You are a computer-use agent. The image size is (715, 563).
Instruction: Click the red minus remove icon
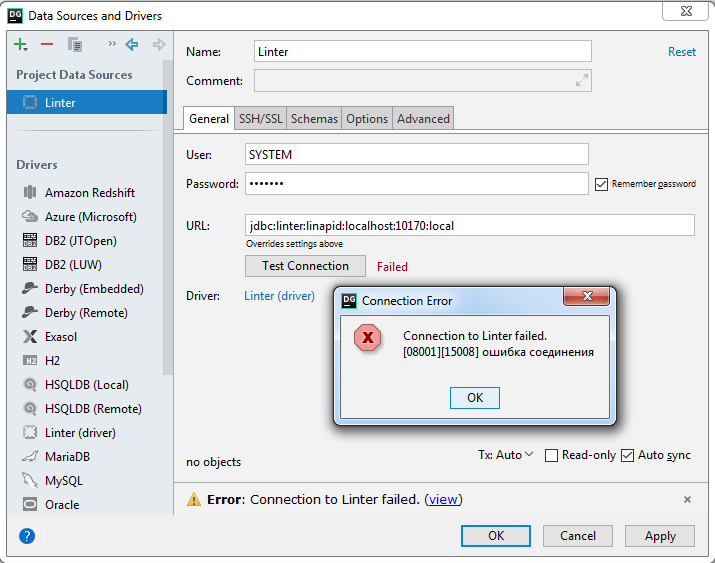point(47,44)
